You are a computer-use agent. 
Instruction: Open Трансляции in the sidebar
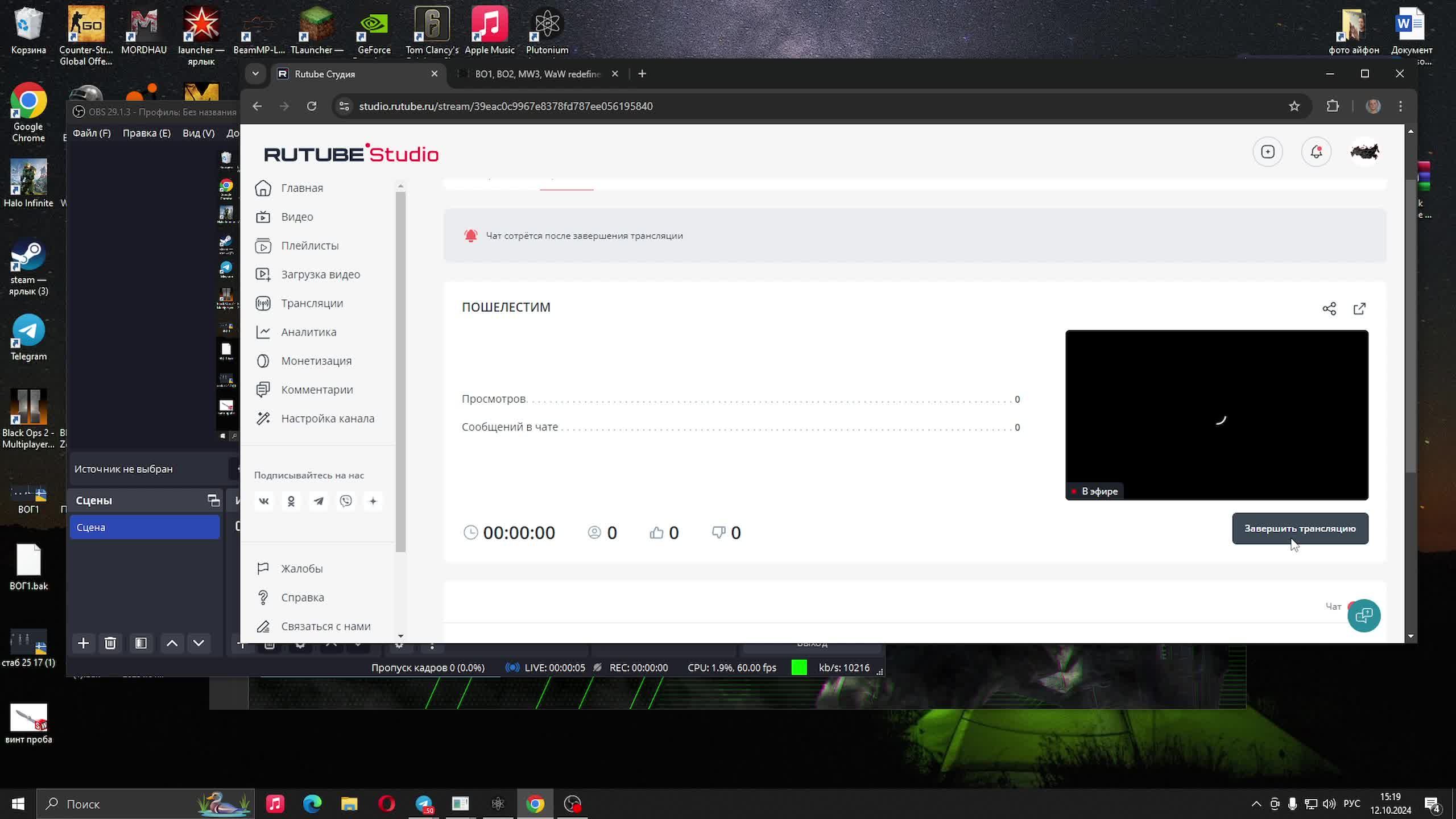tap(312, 303)
